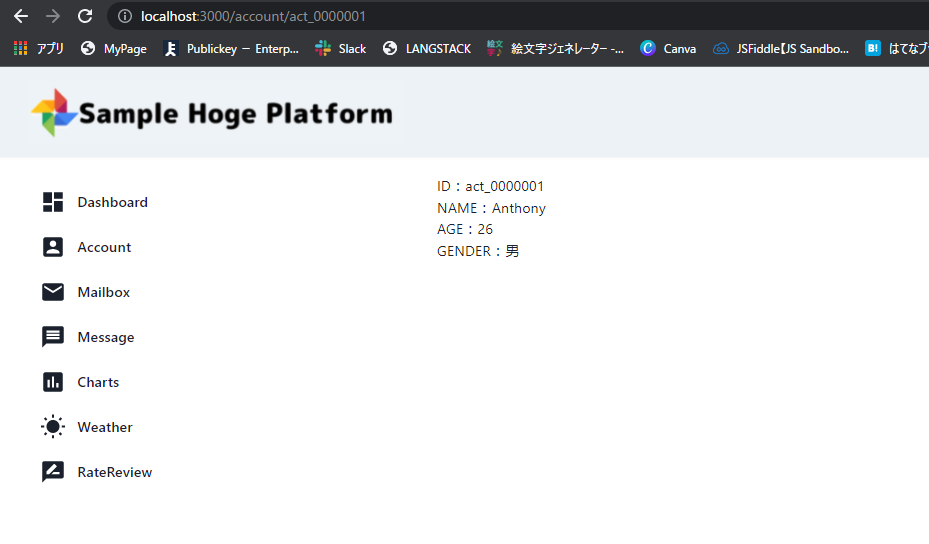
Task: Click the browser back arrow
Action: pos(21,16)
